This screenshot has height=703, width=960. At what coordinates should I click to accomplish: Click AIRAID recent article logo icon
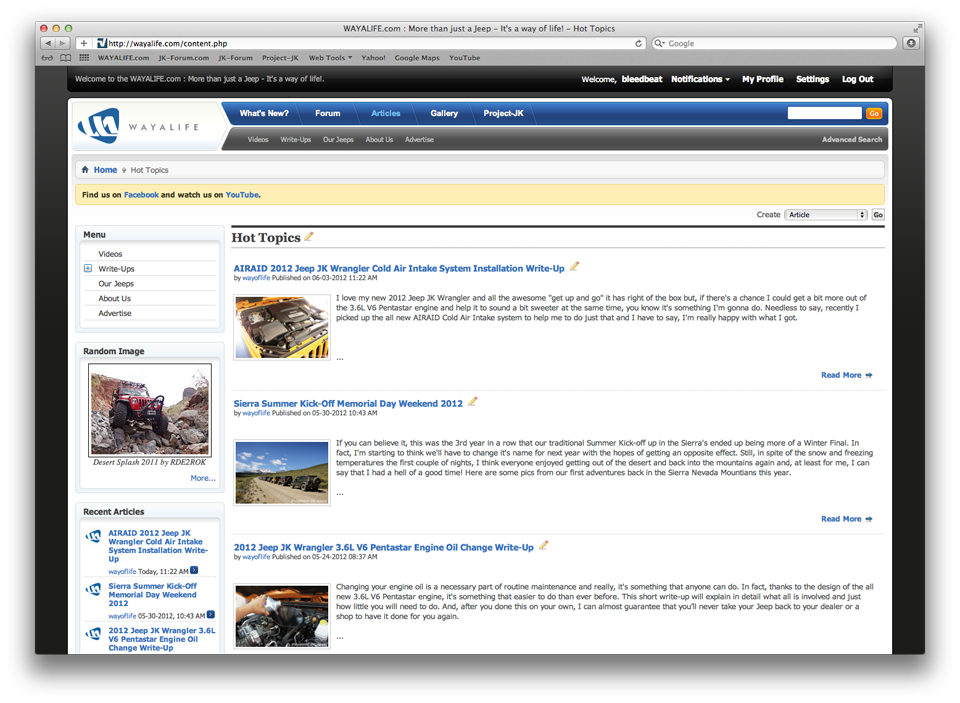94,536
